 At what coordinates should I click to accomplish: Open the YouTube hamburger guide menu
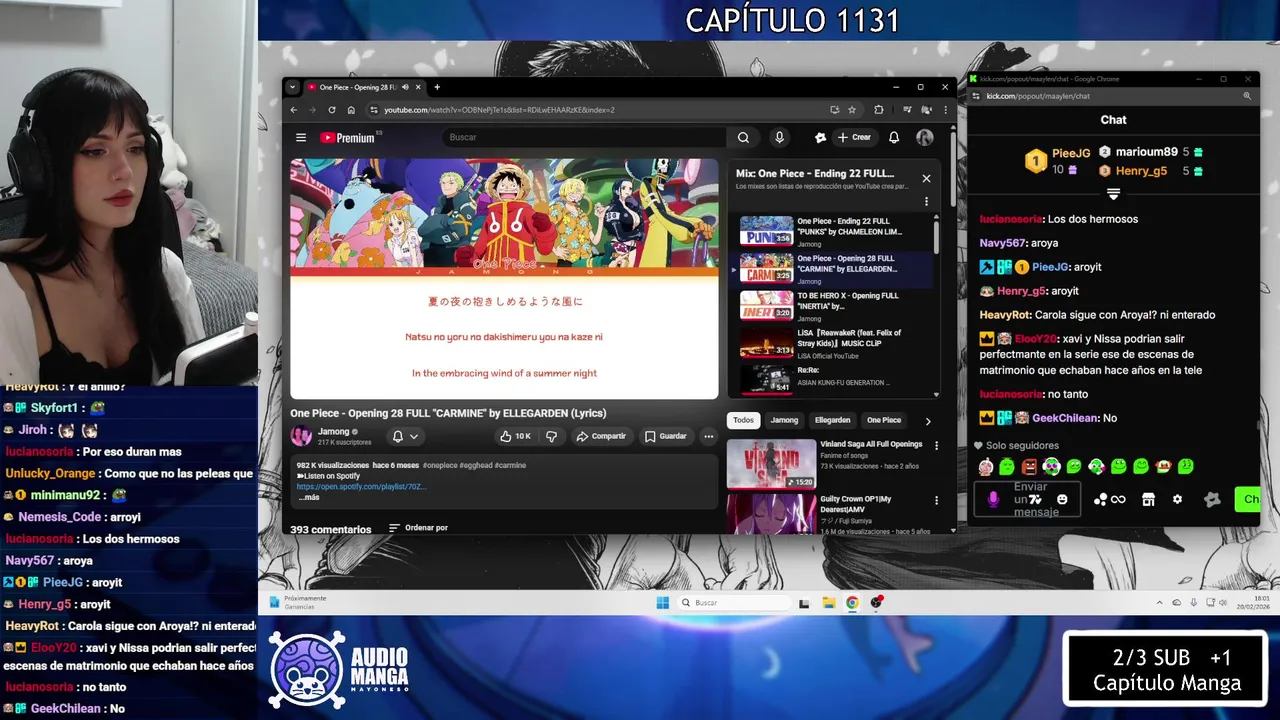pyautogui.click(x=301, y=138)
